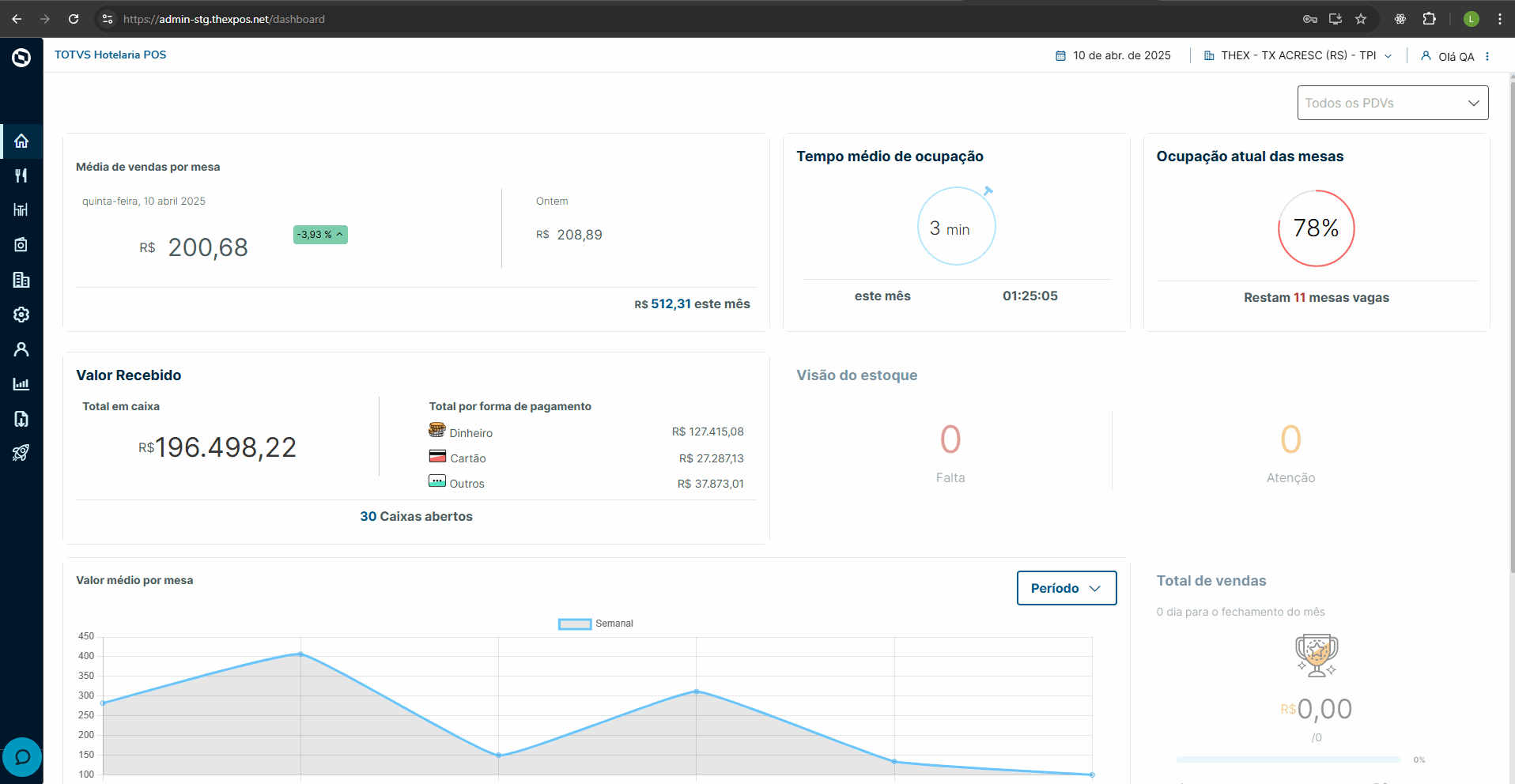The image size is (1515, 784).
Task: Open the clipboard inventory sidebar icon
Action: [x=21, y=245]
